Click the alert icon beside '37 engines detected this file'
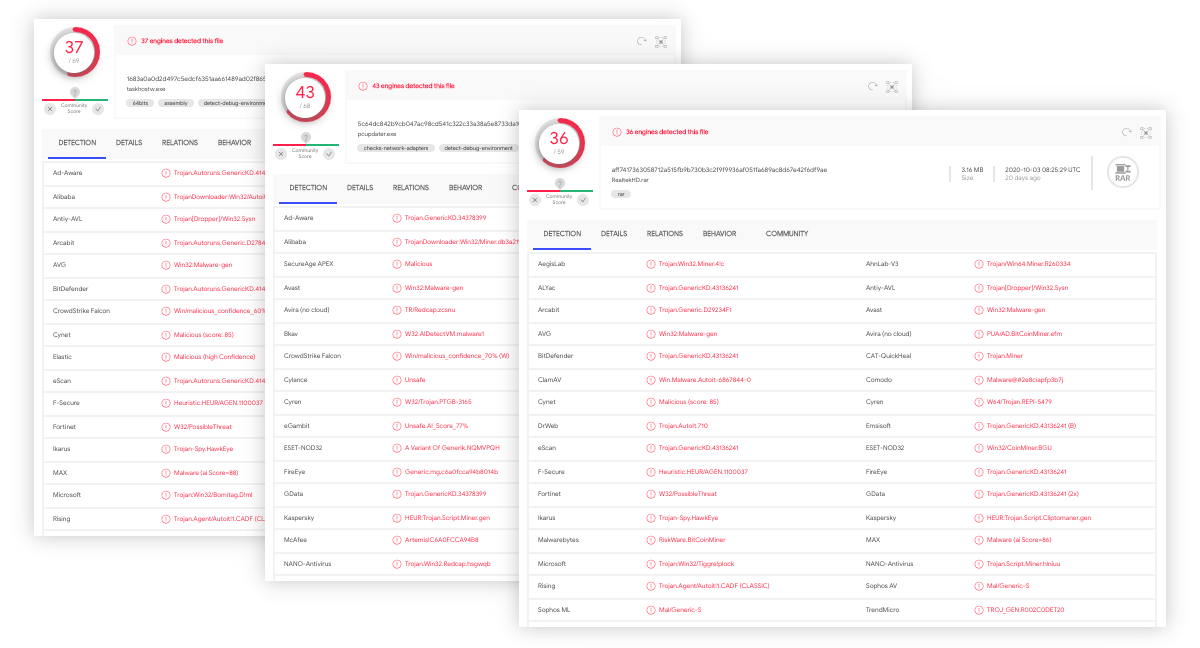Screen dimensions: 1200x648 132,41
